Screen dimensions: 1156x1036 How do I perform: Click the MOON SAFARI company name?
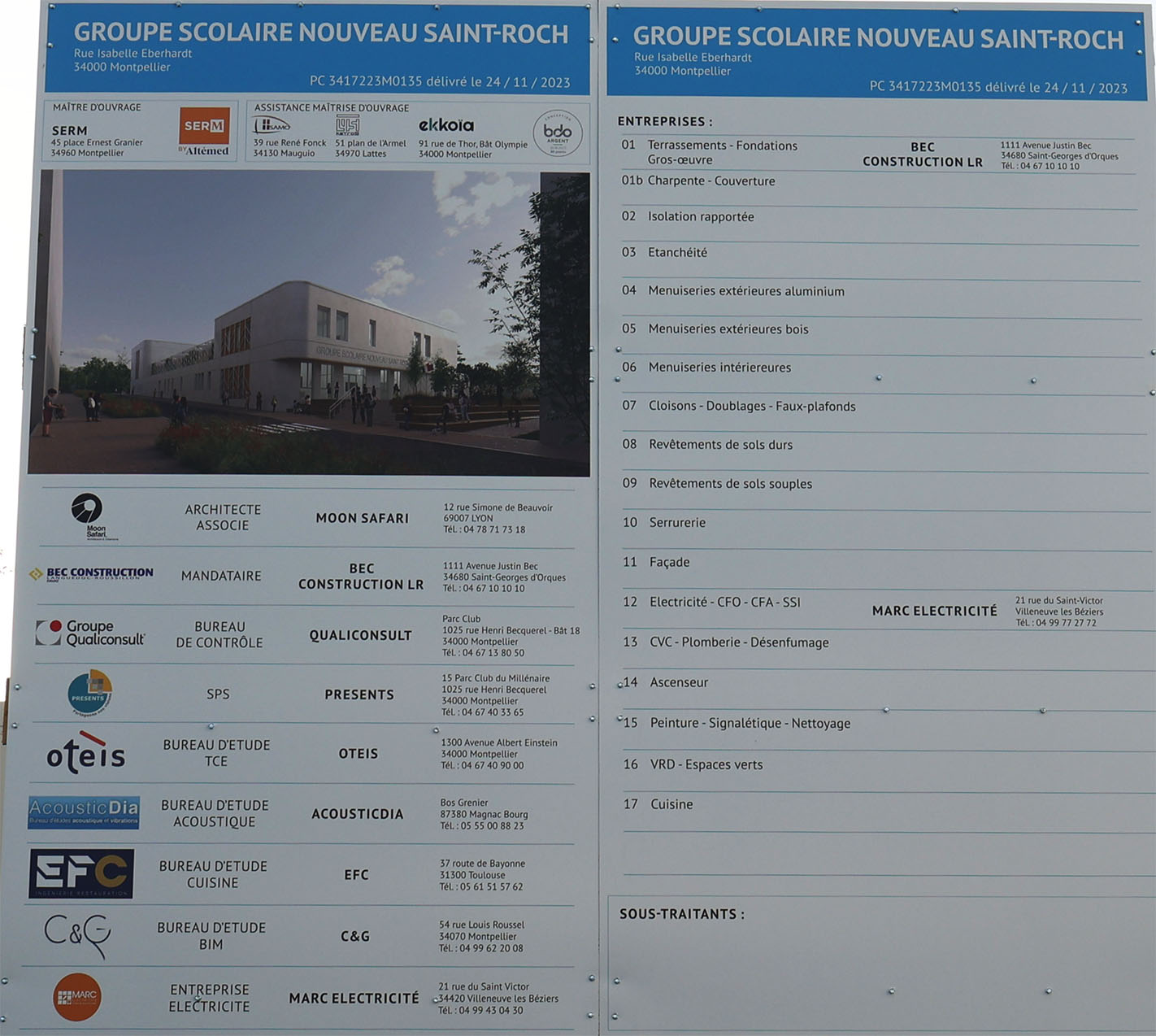pyautogui.click(x=362, y=518)
